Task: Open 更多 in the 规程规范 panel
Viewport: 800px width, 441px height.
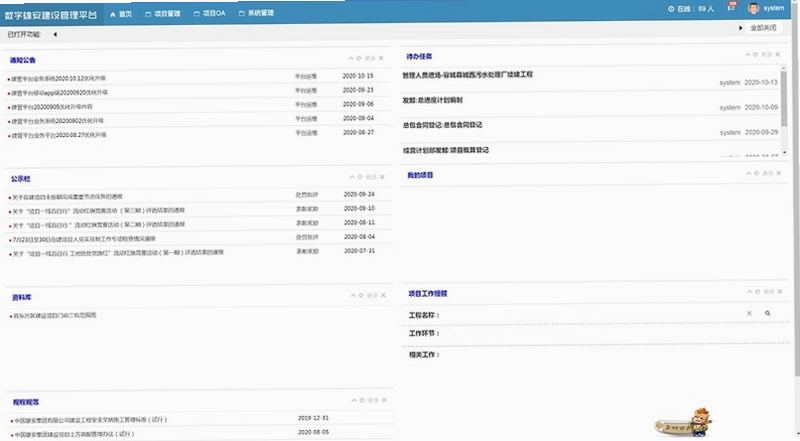Action: (x=373, y=400)
